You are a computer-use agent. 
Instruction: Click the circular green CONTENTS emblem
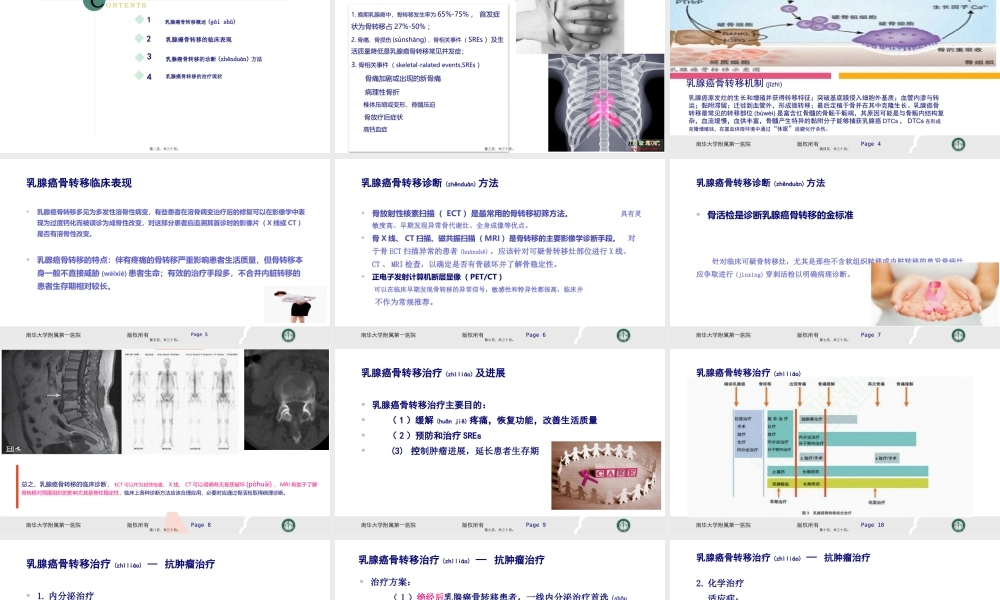tap(94, 4)
